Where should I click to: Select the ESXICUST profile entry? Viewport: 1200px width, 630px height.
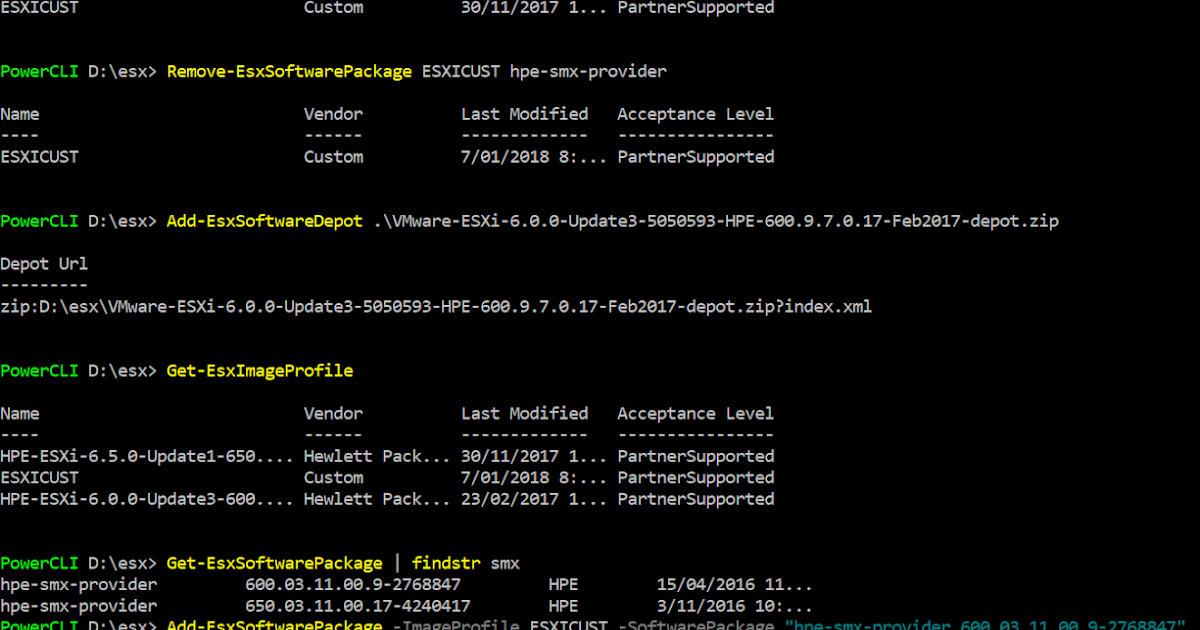point(40,477)
